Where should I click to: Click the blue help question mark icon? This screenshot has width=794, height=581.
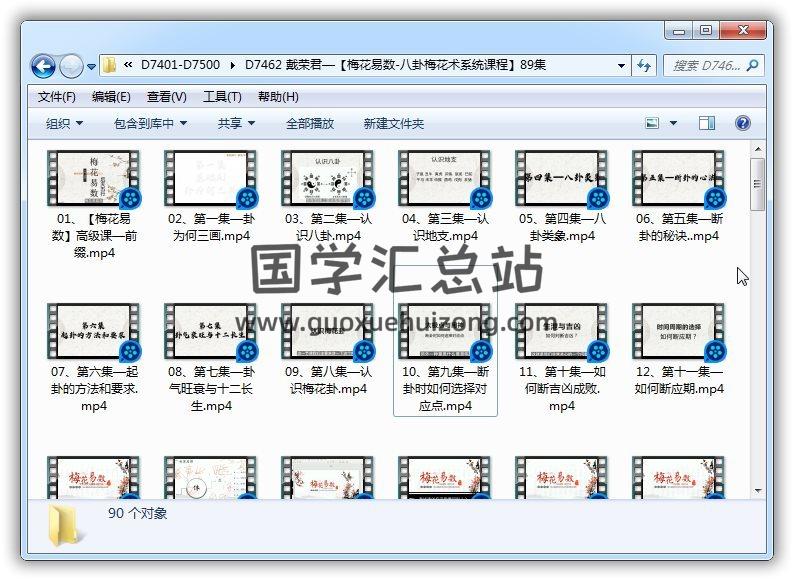coord(742,123)
